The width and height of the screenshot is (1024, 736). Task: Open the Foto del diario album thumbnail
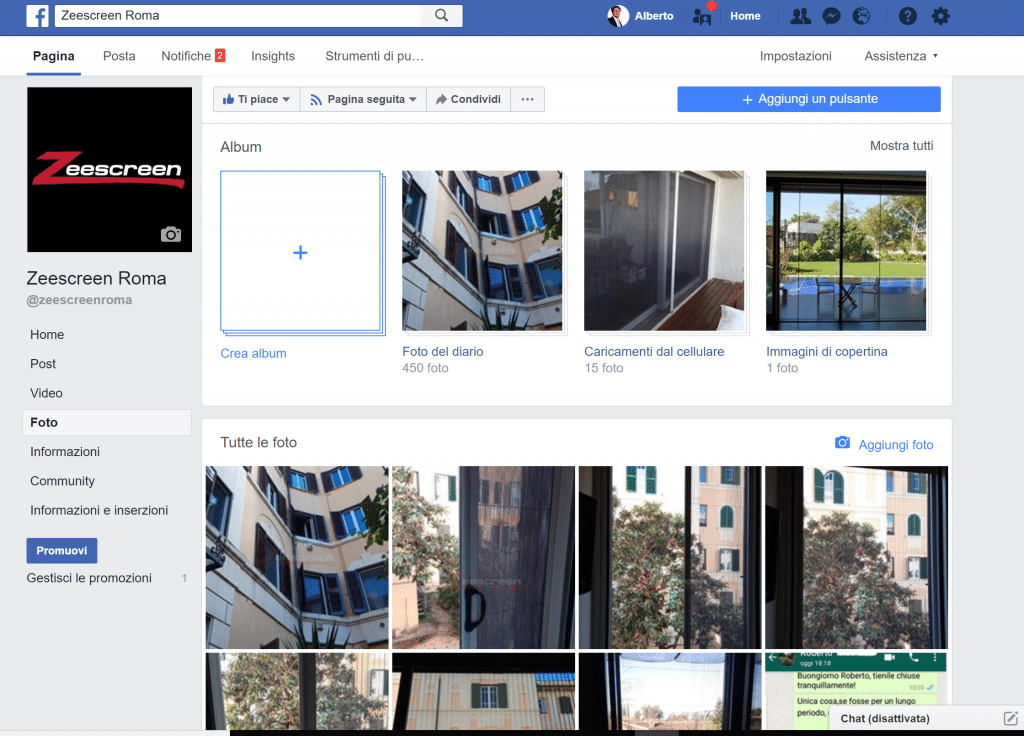click(482, 251)
